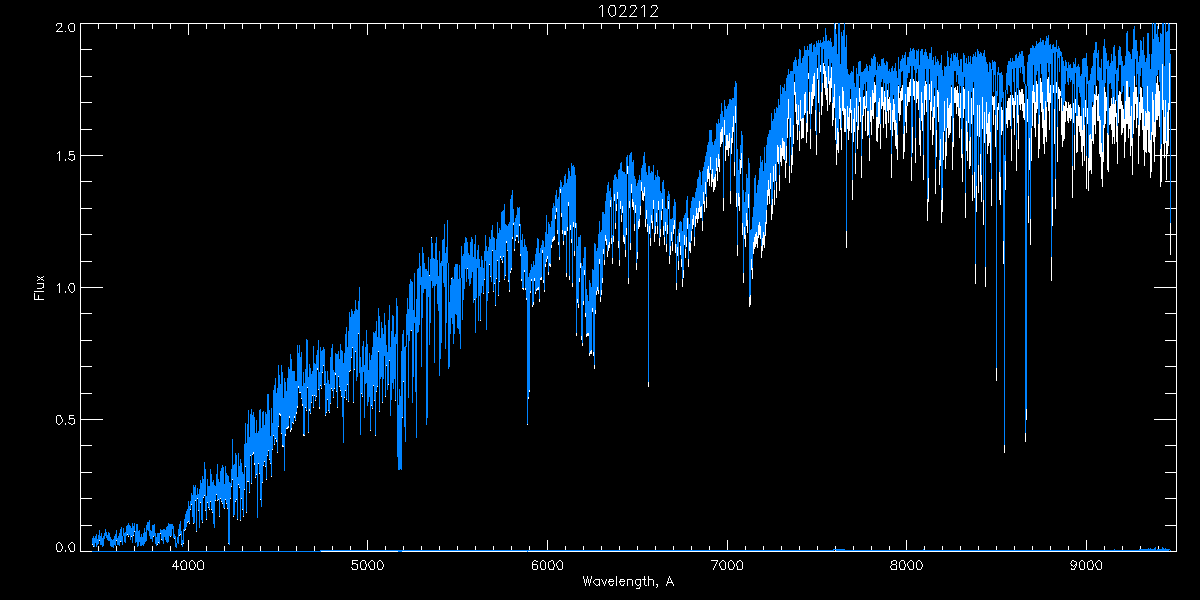
Task: Click the Wavelength, A axis label
Action: (x=628, y=581)
